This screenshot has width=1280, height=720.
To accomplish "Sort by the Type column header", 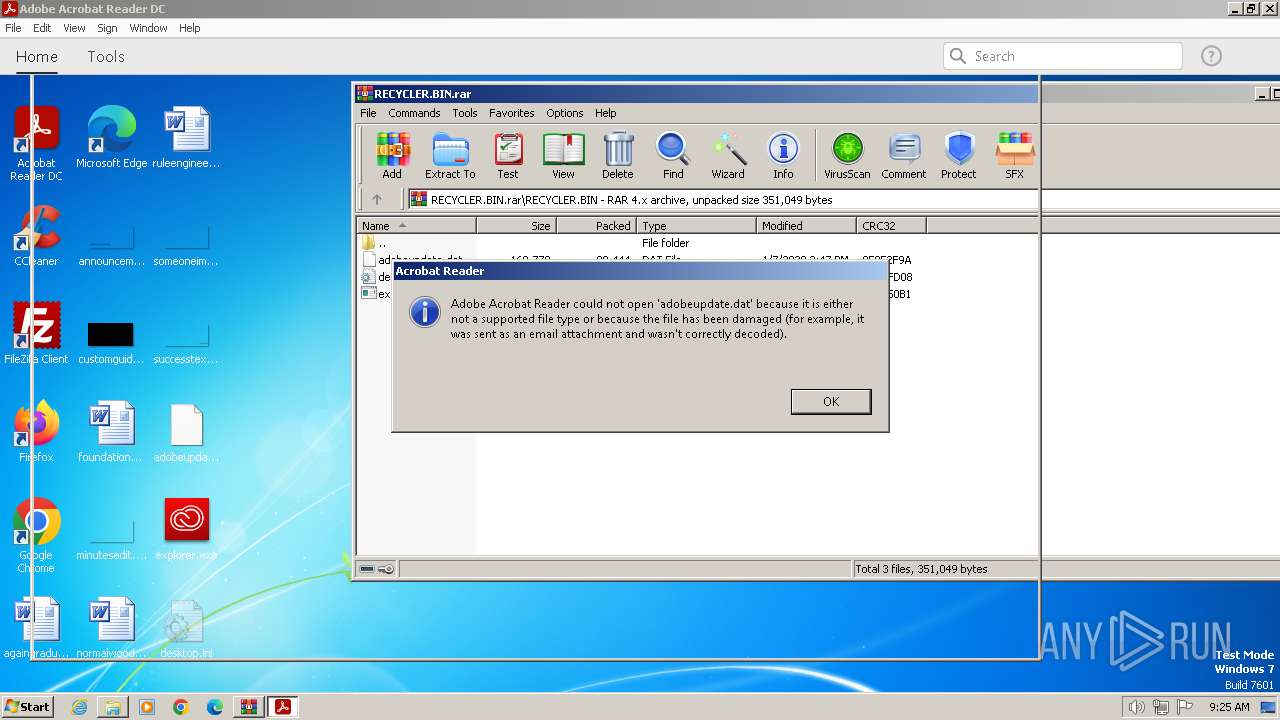I will pyautogui.click(x=696, y=226).
